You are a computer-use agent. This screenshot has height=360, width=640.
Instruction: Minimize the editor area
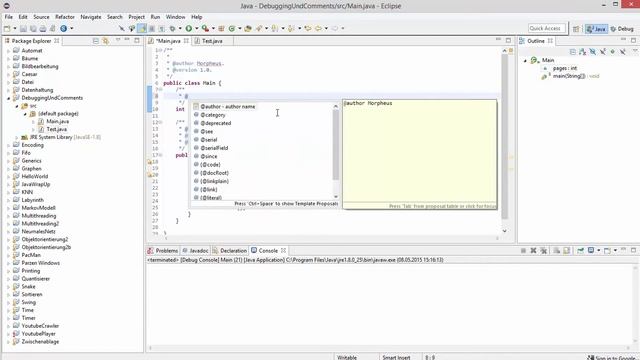[x=498, y=40]
